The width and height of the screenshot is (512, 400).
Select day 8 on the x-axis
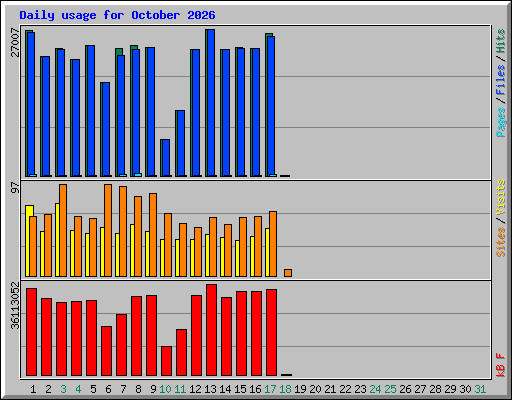138,389
